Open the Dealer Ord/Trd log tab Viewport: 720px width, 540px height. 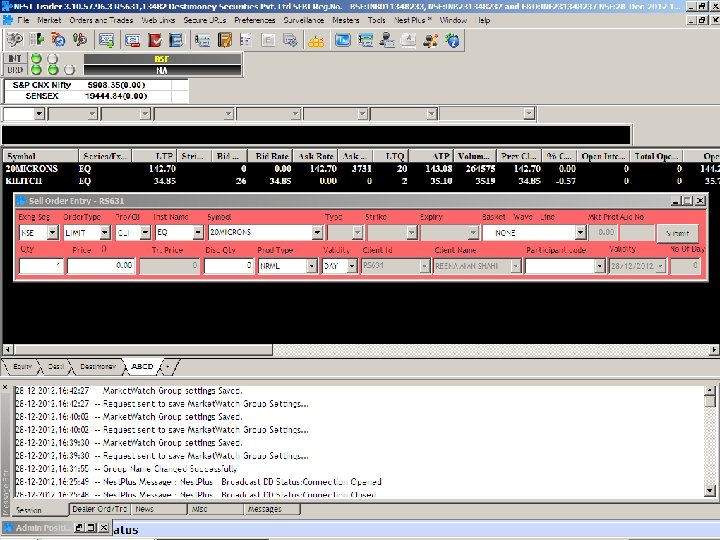pos(100,509)
